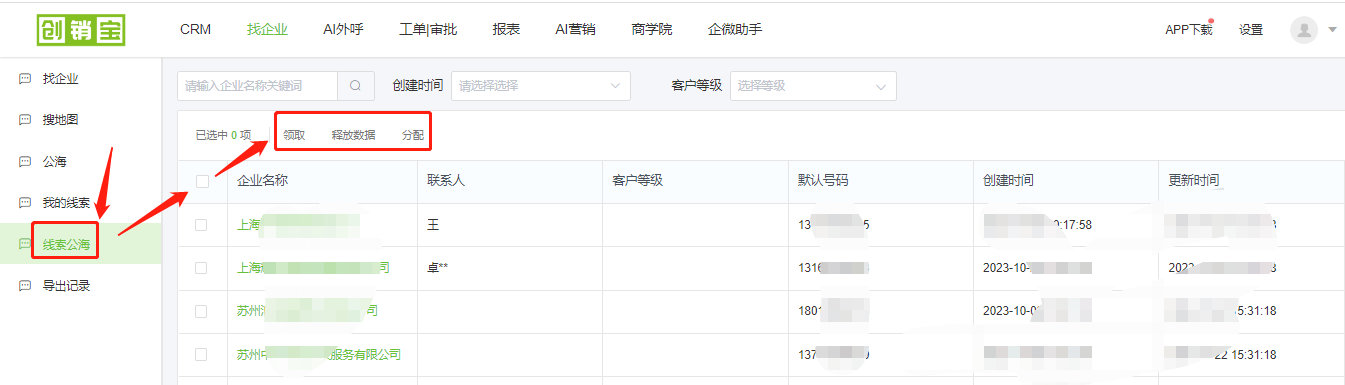Click the user avatar icon
Viewport: 1345px width, 385px height.
(1304, 30)
